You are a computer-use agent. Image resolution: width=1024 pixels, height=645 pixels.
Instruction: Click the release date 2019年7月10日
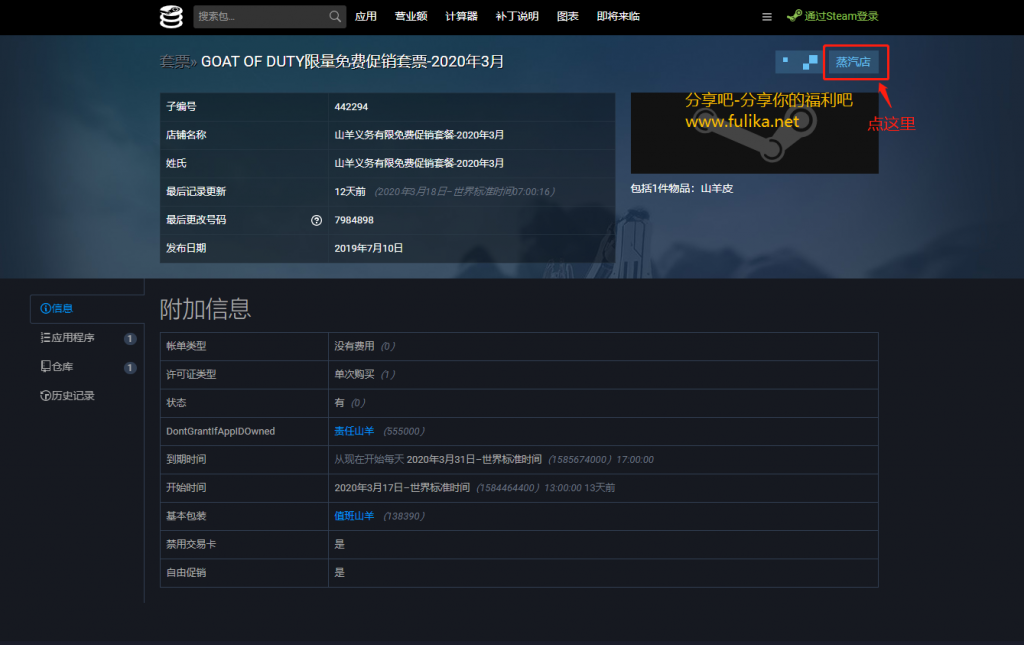point(369,249)
